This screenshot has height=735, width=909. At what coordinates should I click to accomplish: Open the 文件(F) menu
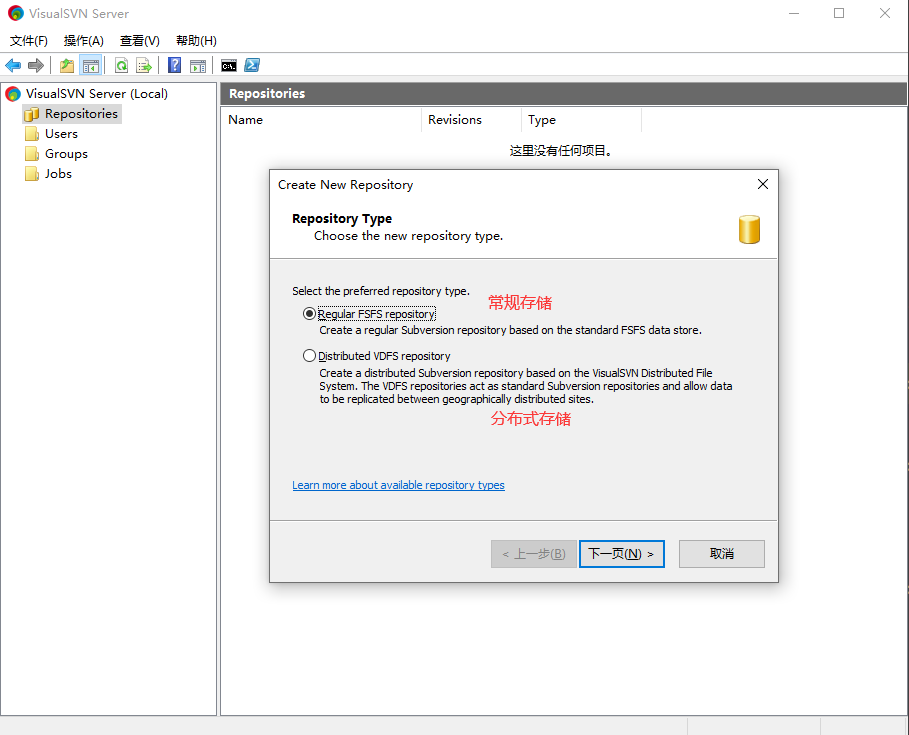tap(29, 41)
